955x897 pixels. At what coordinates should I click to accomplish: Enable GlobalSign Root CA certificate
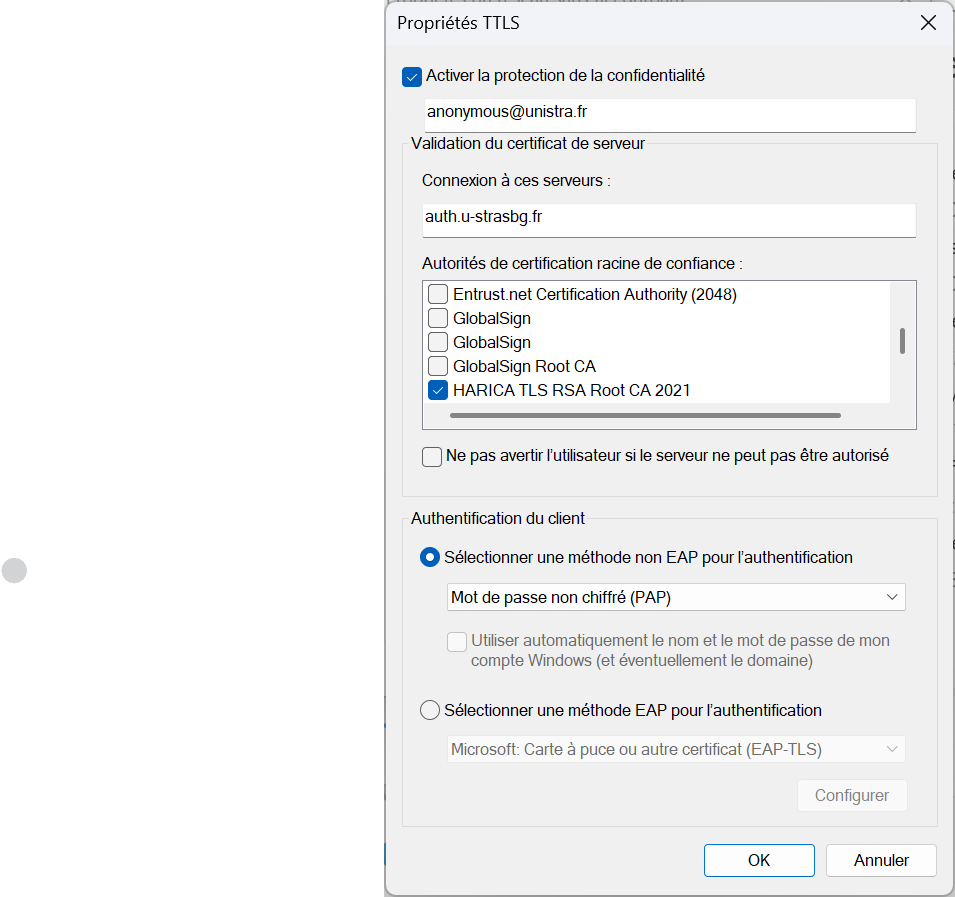pyautogui.click(x=438, y=367)
